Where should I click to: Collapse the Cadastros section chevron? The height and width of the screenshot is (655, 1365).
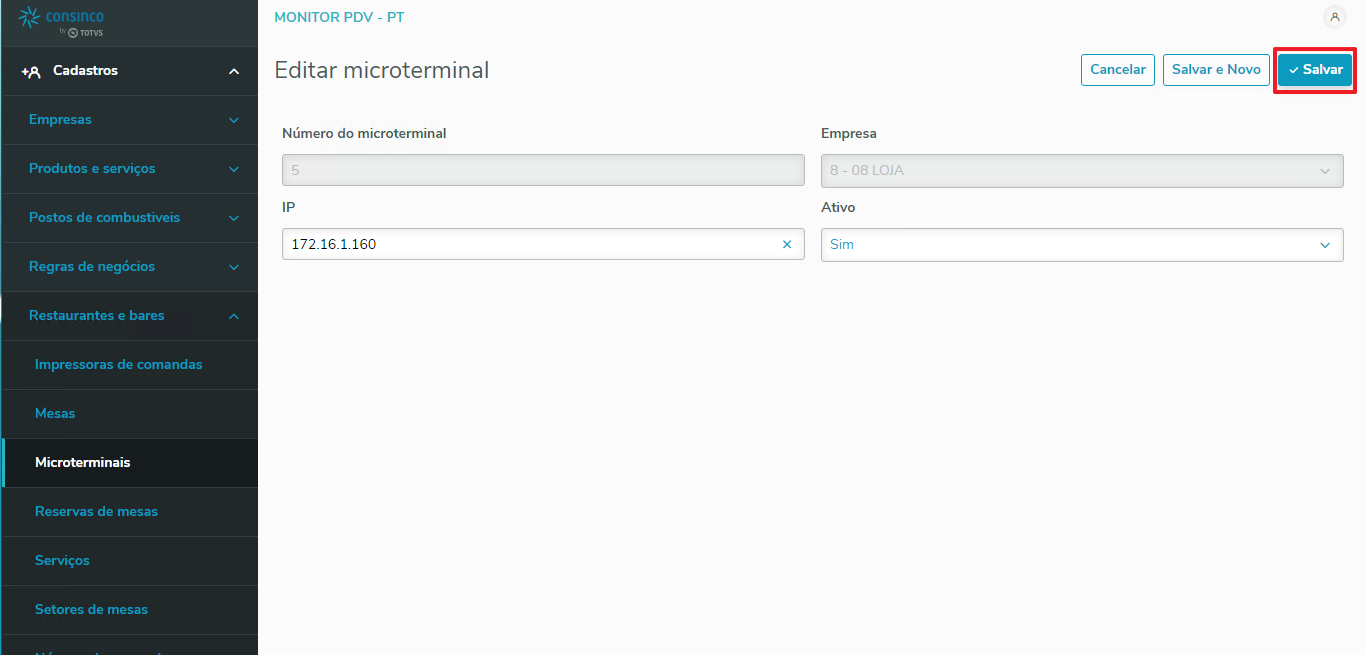coord(234,71)
